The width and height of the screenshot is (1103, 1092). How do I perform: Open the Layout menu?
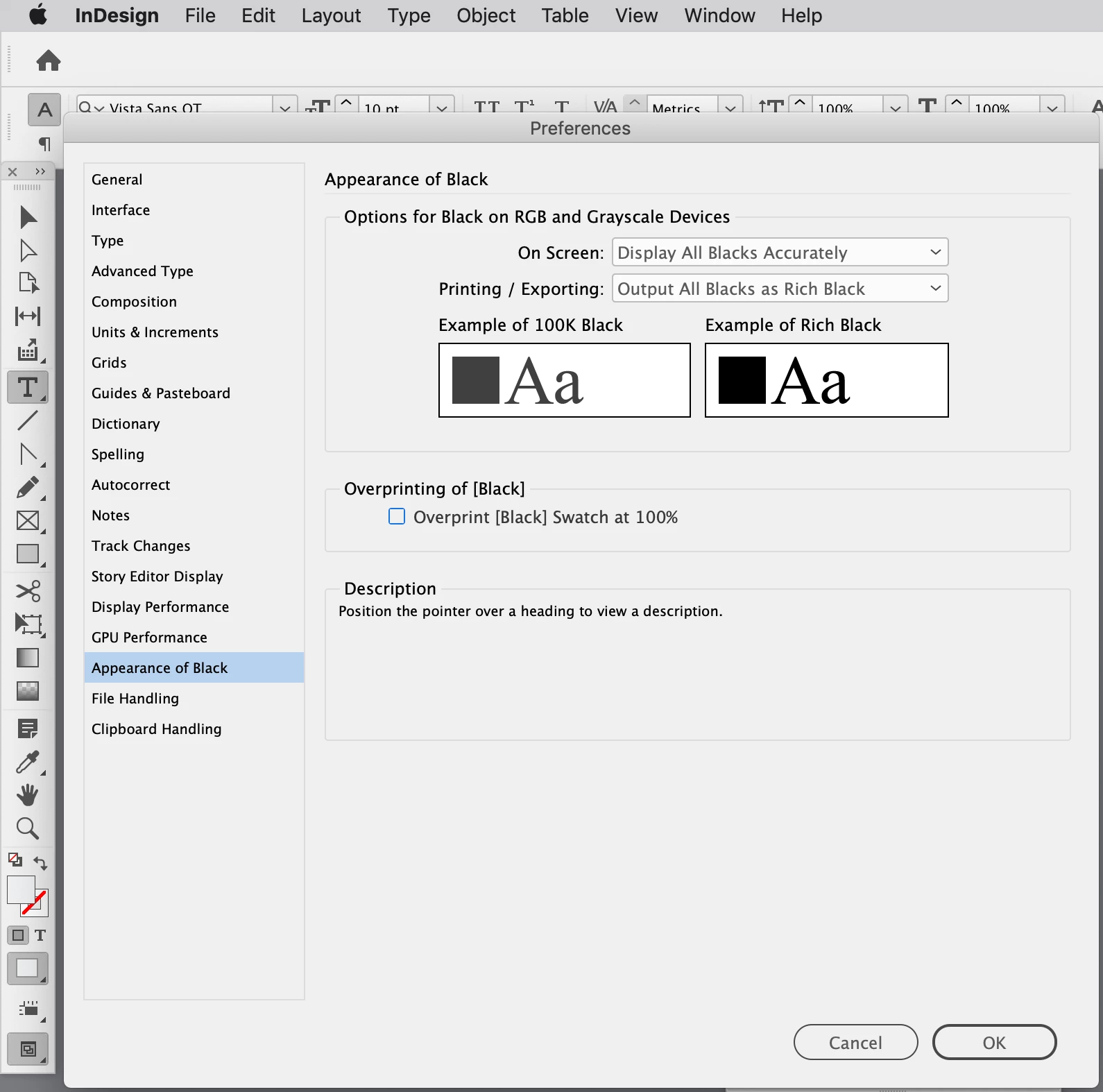[331, 15]
